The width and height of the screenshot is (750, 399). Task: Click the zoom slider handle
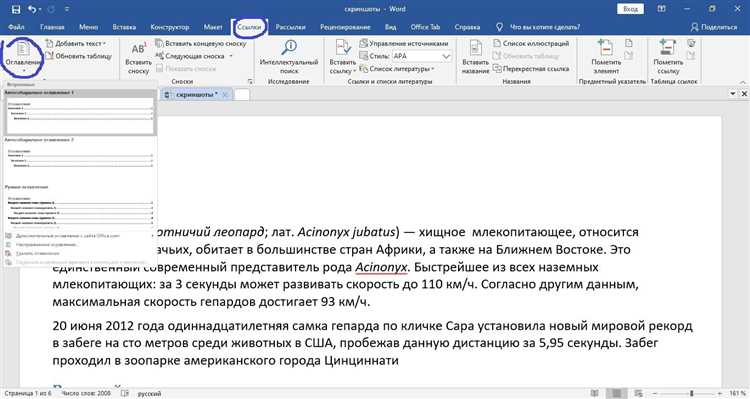692,393
